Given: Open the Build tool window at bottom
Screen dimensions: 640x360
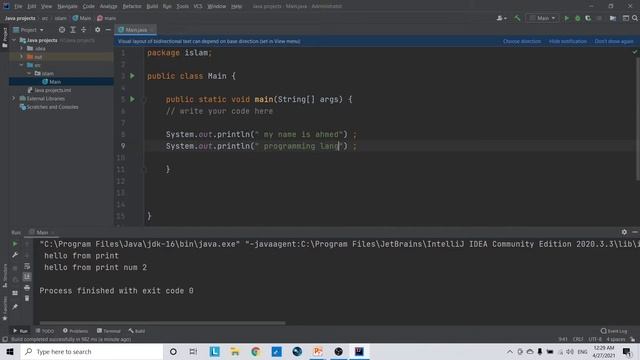Looking at the screenshot, I should coord(137,331).
